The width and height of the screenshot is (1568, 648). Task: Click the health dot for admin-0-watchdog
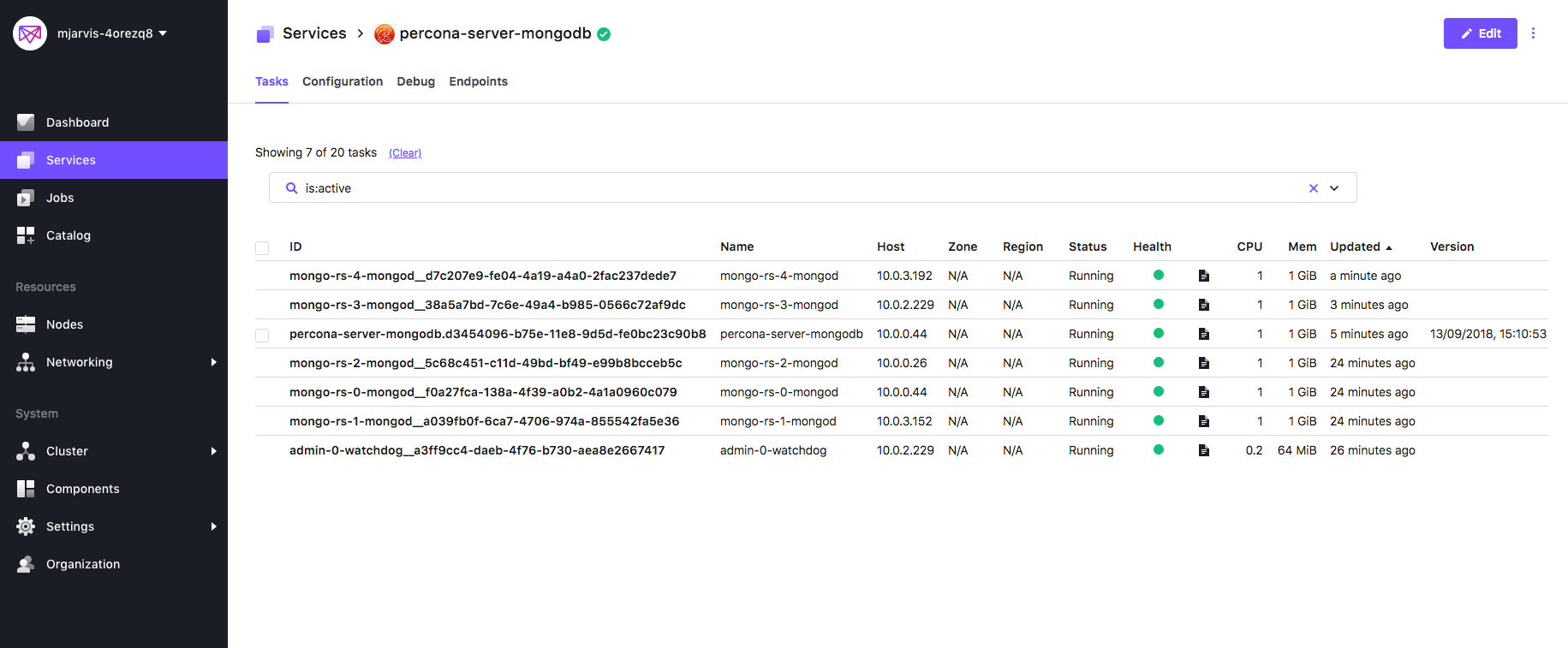coord(1159,449)
